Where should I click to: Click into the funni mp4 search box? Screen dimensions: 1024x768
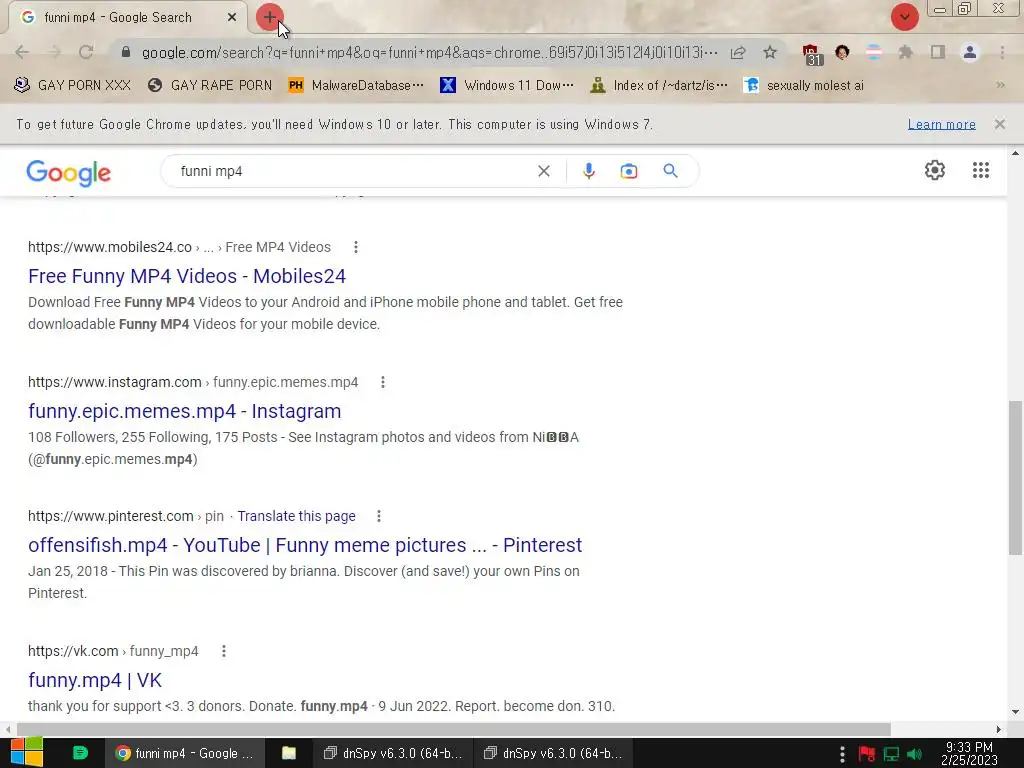(353, 171)
